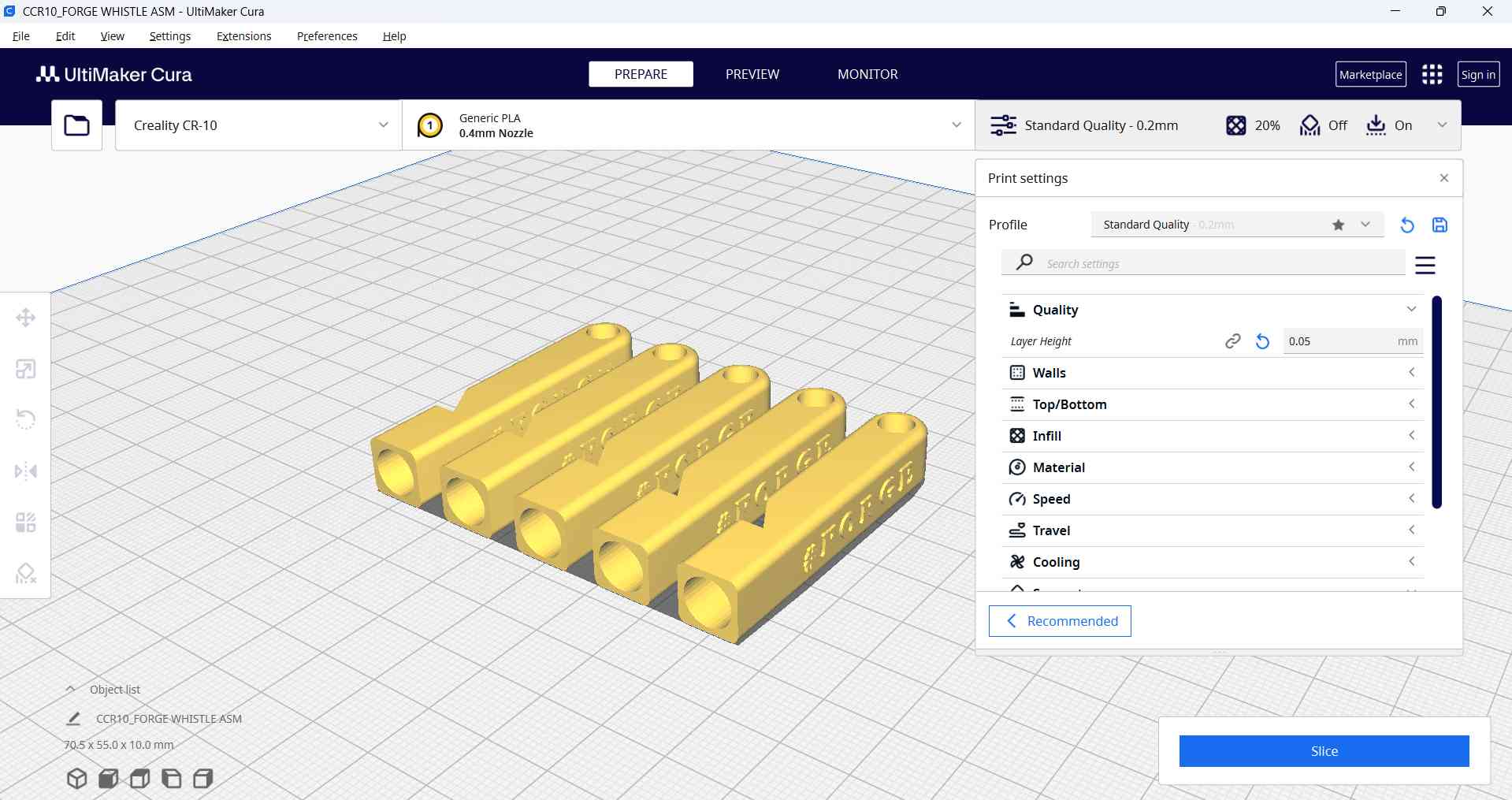Switch to top view cube icon

[139, 779]
